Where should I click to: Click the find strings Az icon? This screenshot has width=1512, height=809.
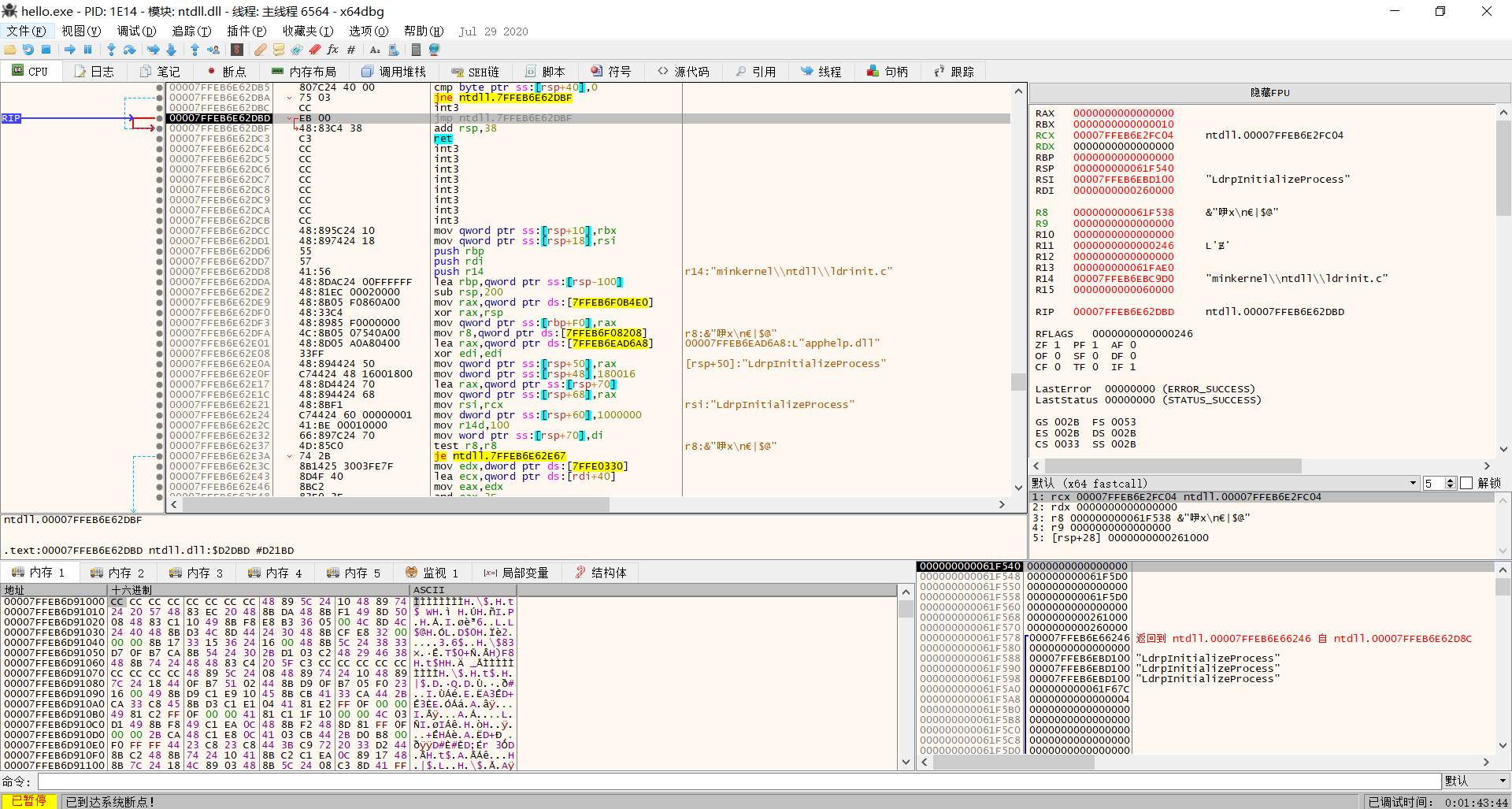click(x=375, y=50)
